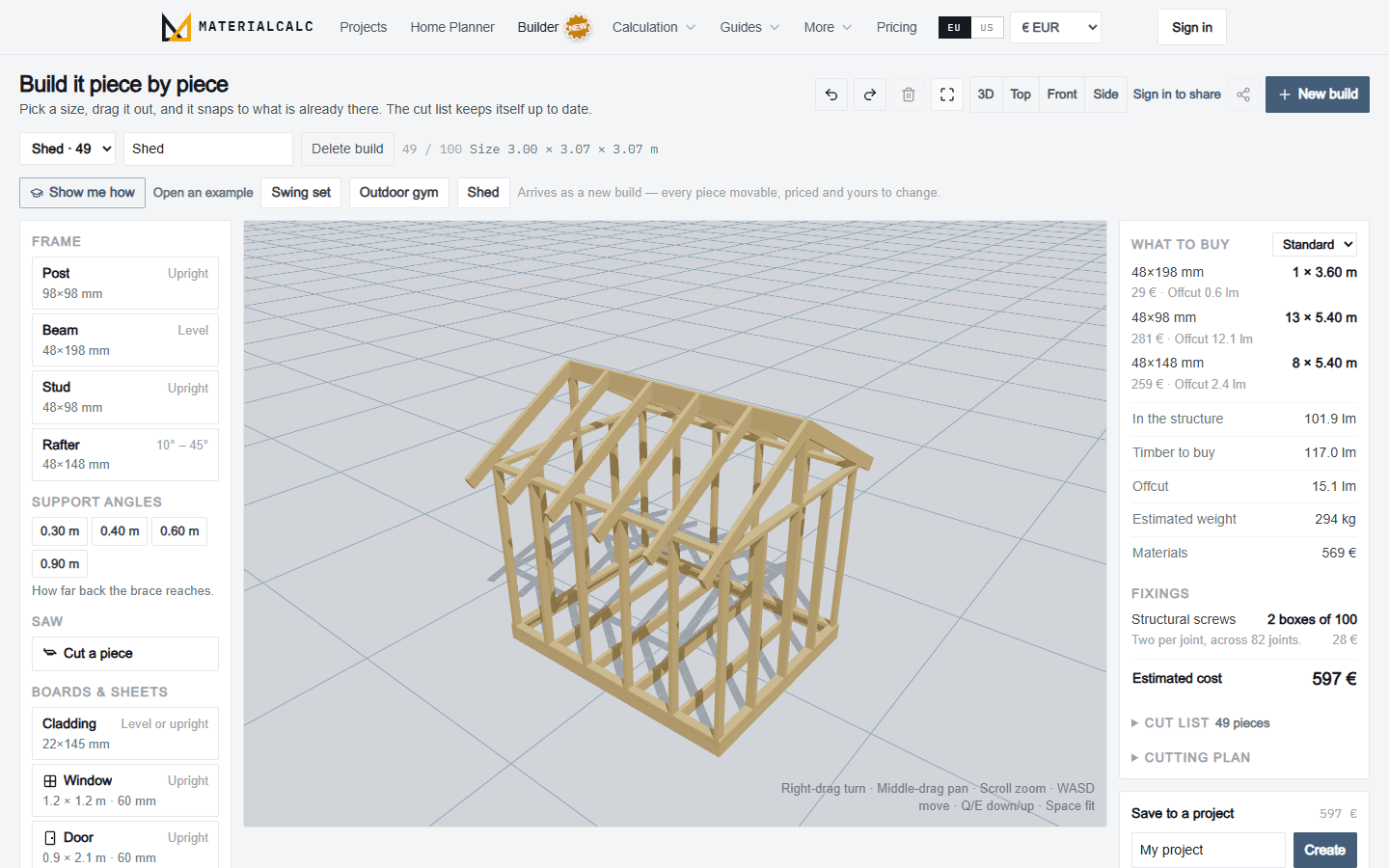The height and width of the screenshot is (868, 1389).
Task: Open the Shed · 49 build selector
Action: pos(68,149)
